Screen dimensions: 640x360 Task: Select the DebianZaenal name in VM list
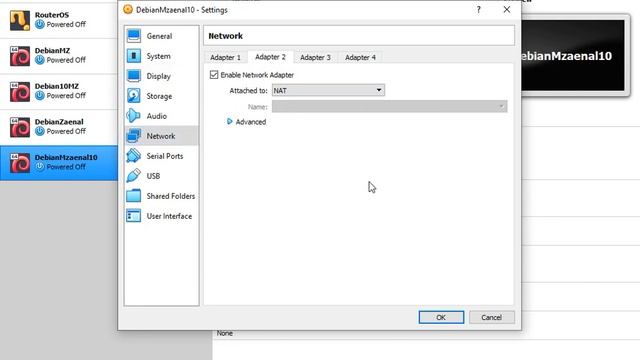point(59,122)
